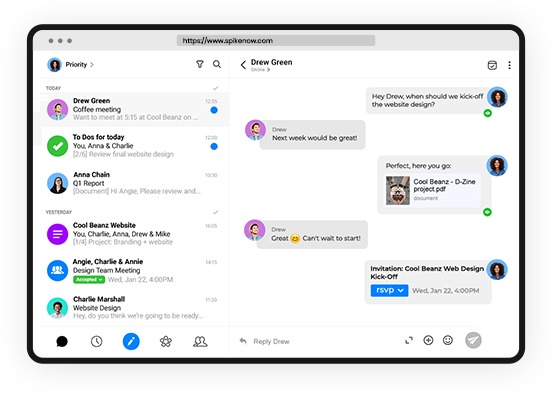Open the three-dot more options menu
554x394 pixels.
point(509,65)
